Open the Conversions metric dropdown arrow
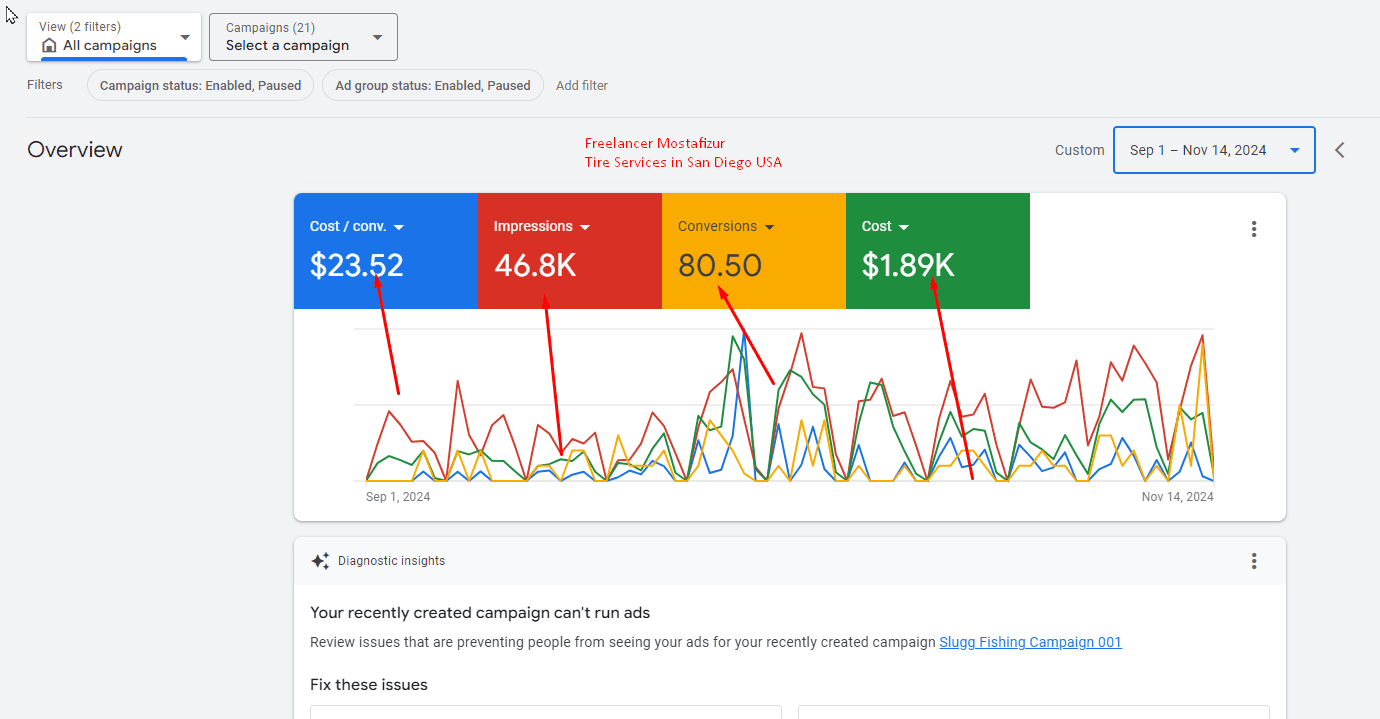The image size is (1380, 719). (x=769, y=228)
